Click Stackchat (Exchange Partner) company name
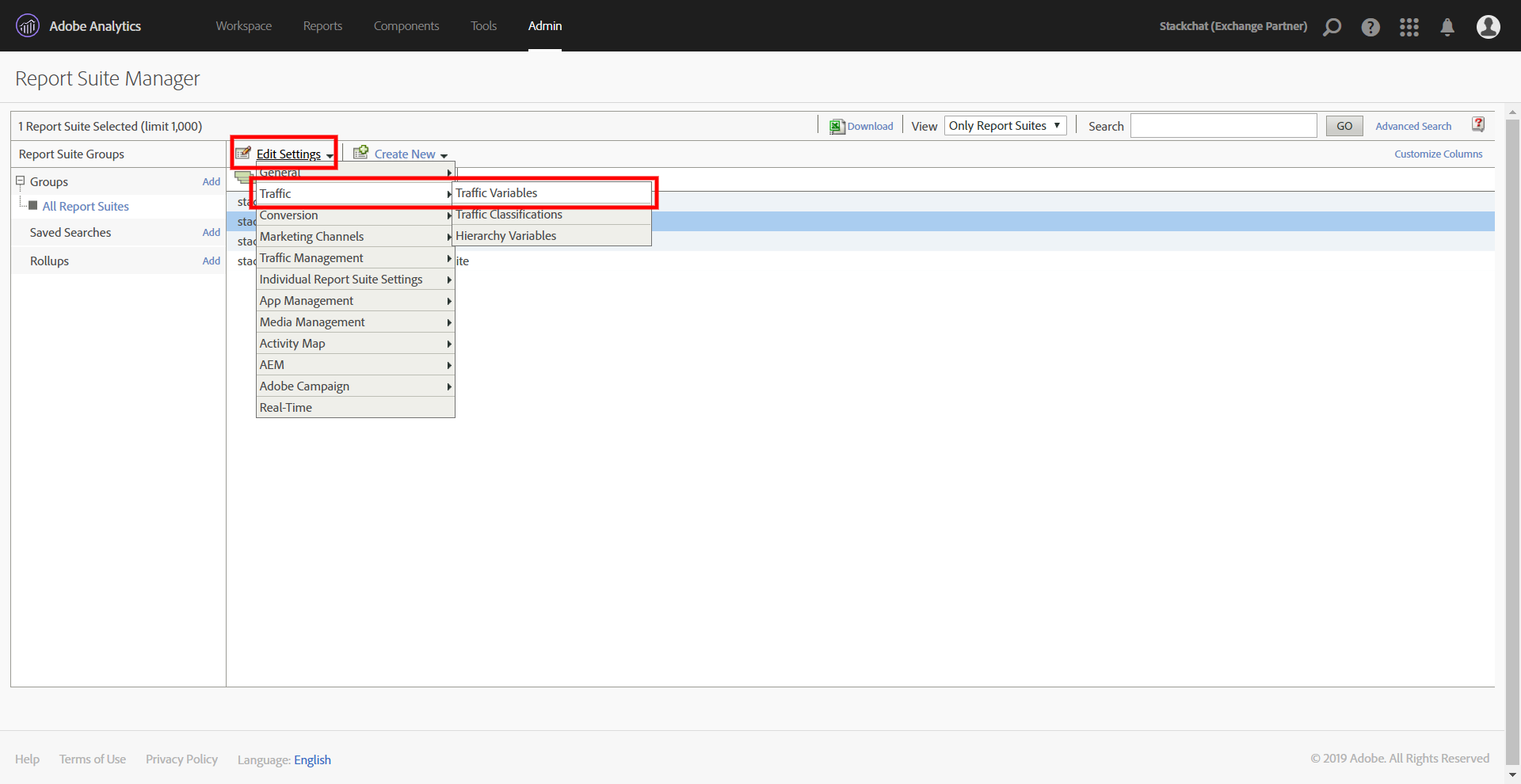Screen dimensions: 1521x784 tap(1233, 26)
